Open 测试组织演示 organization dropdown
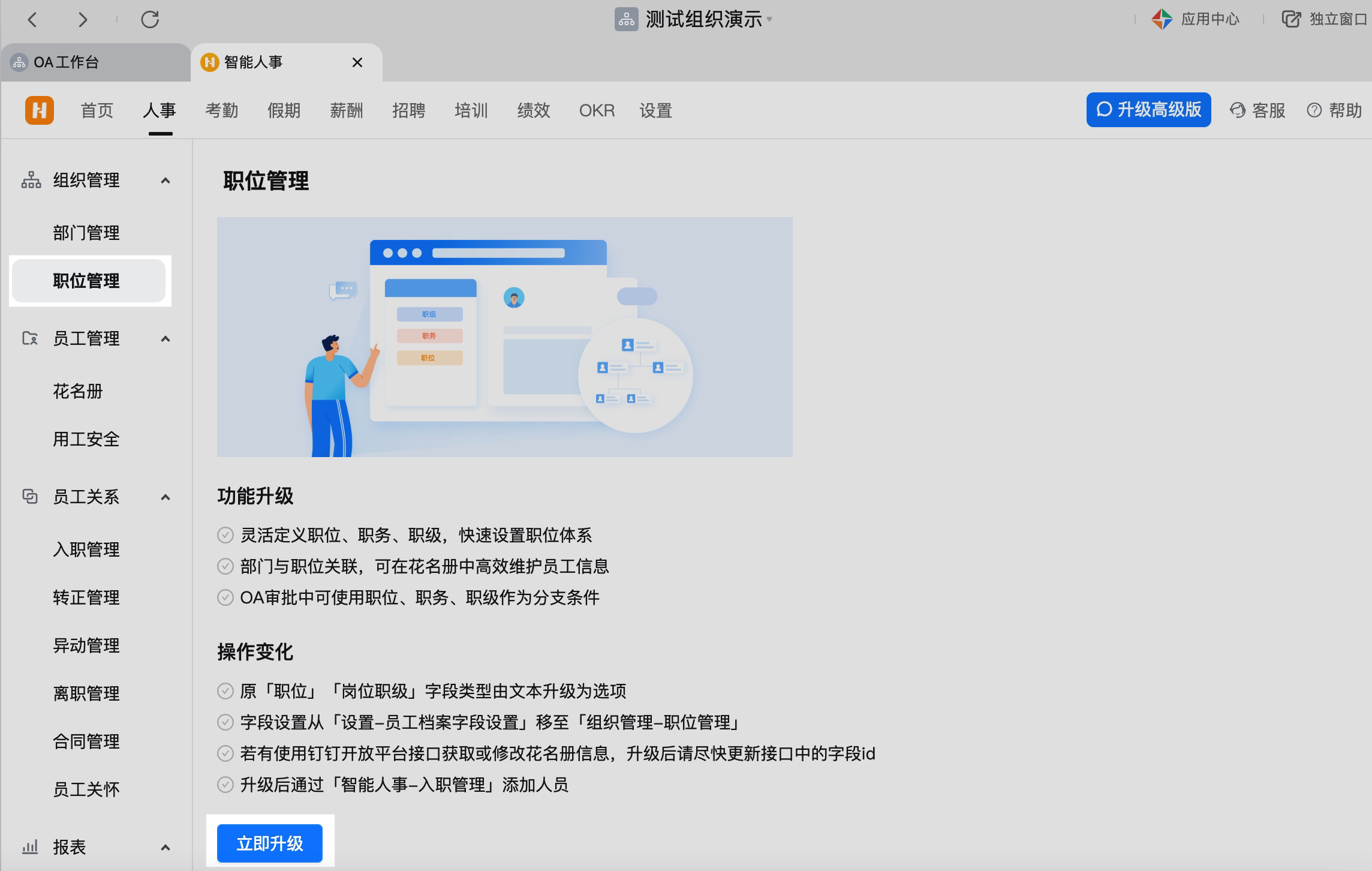Screen dimensions: 1372x871 703,19
